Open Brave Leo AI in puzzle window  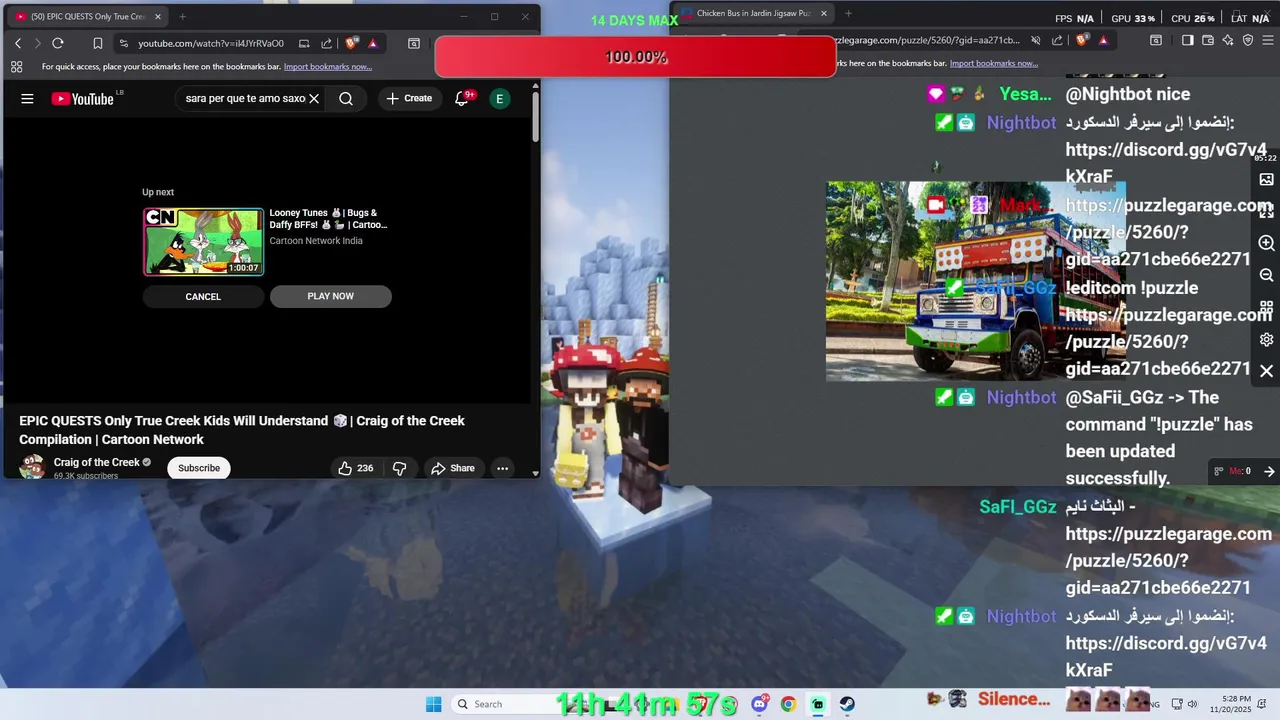pos(1228,41)
